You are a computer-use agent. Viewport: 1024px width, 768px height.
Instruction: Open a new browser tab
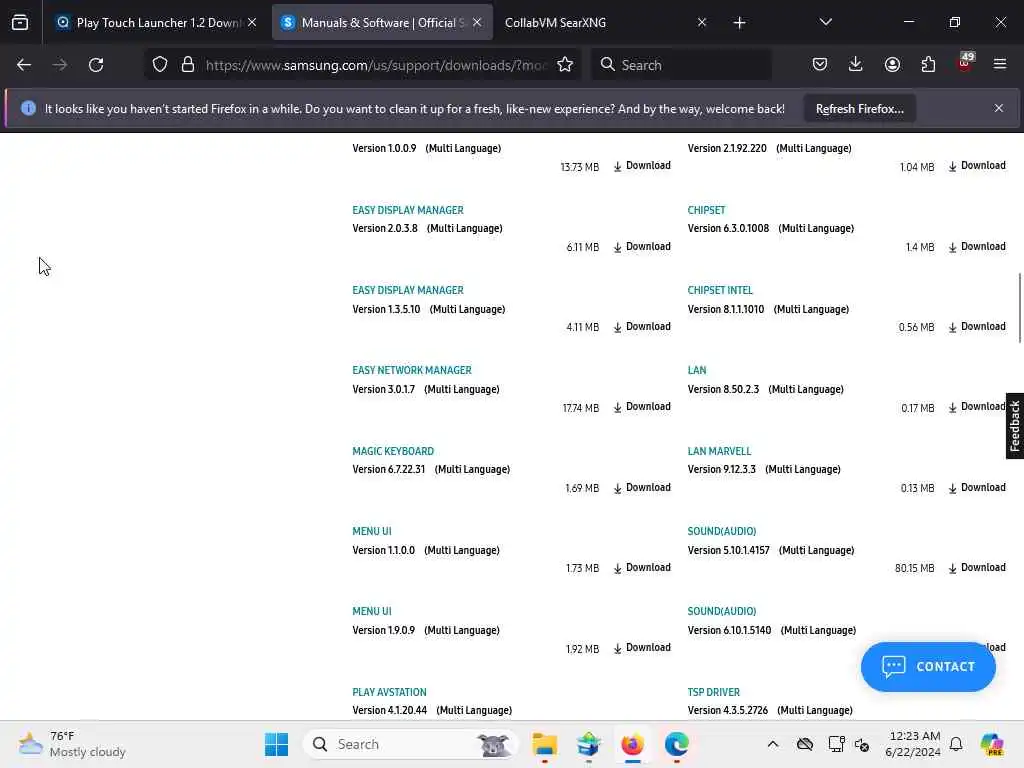pos(739,23)
